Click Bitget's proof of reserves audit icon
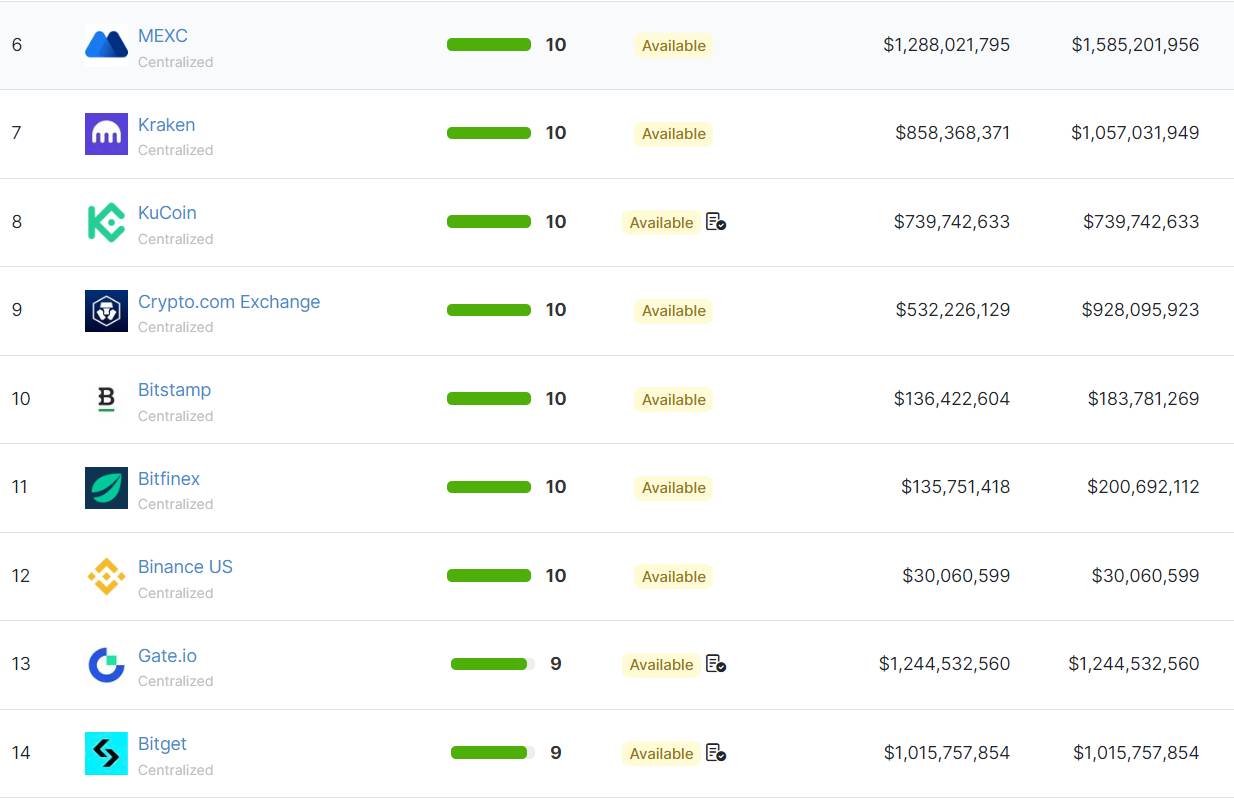Image resolution: width=1234 pixels, height=799 pixels. (x=716, y=753)
